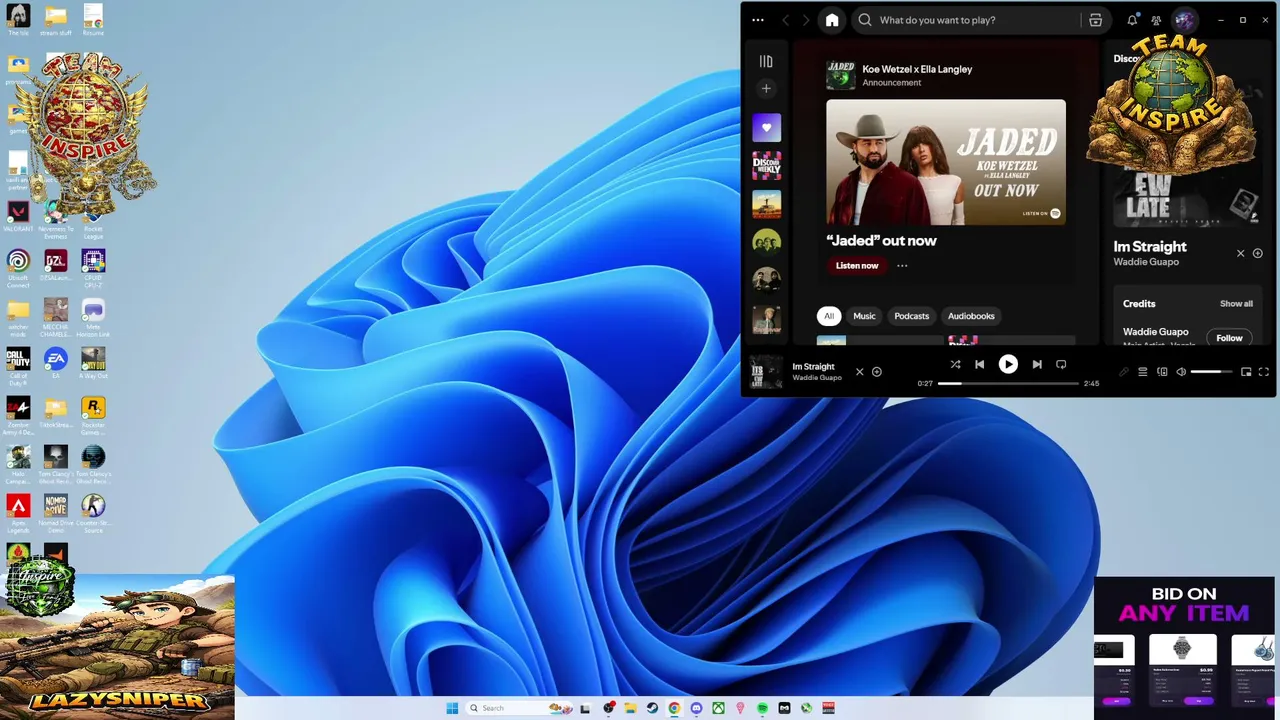1280x720 pixels.
Task: Select the Counter-Strike Source desktop shortcut
Action: [93, 514]
